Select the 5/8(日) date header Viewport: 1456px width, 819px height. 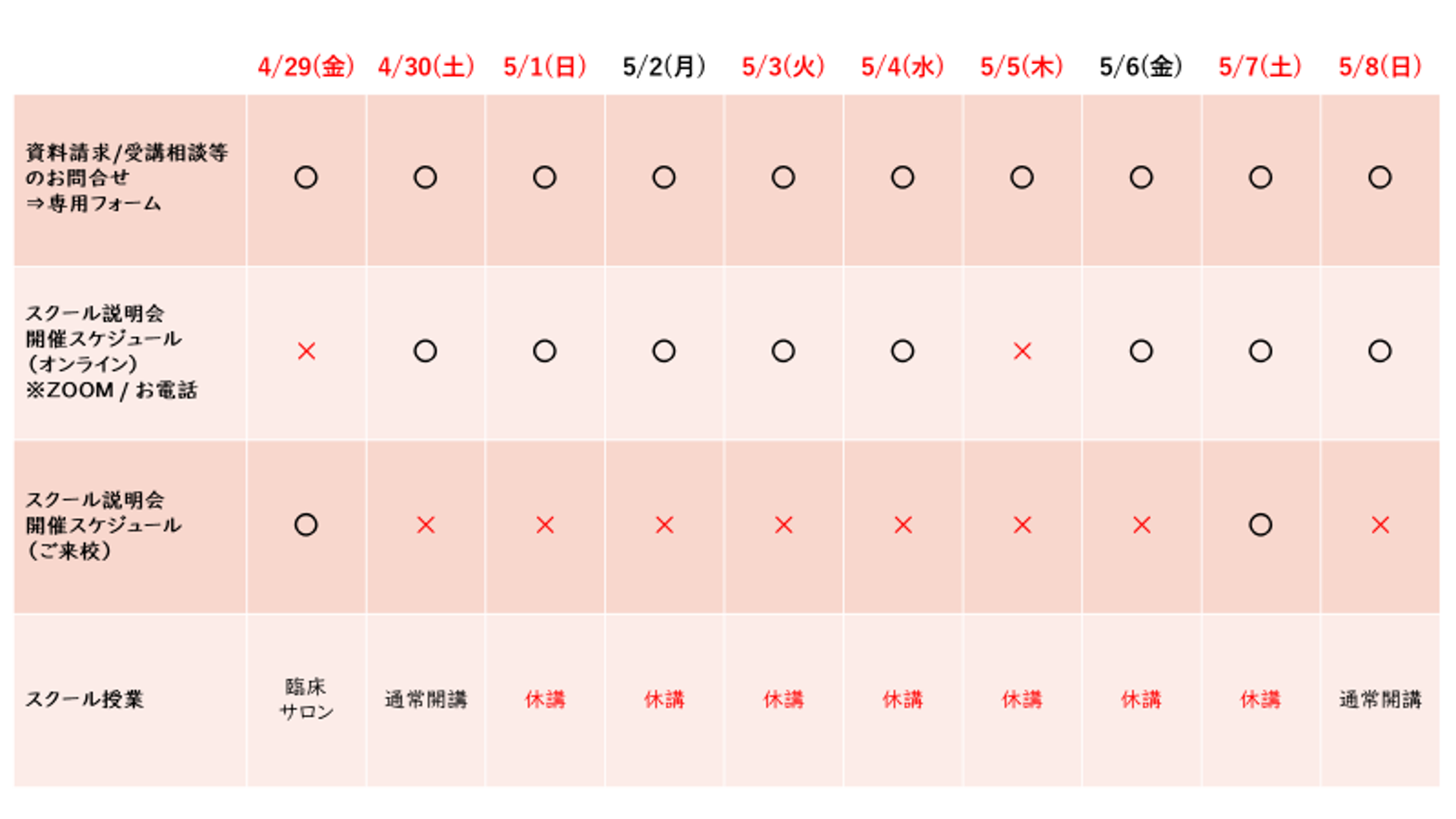pyautogui.click(x=1380, y=67)
